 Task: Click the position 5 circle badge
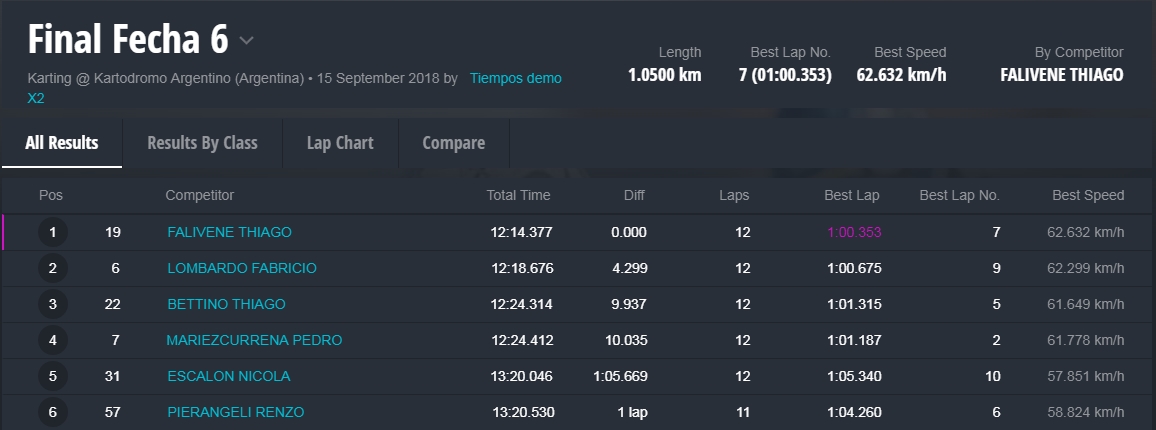coord(52,377)
